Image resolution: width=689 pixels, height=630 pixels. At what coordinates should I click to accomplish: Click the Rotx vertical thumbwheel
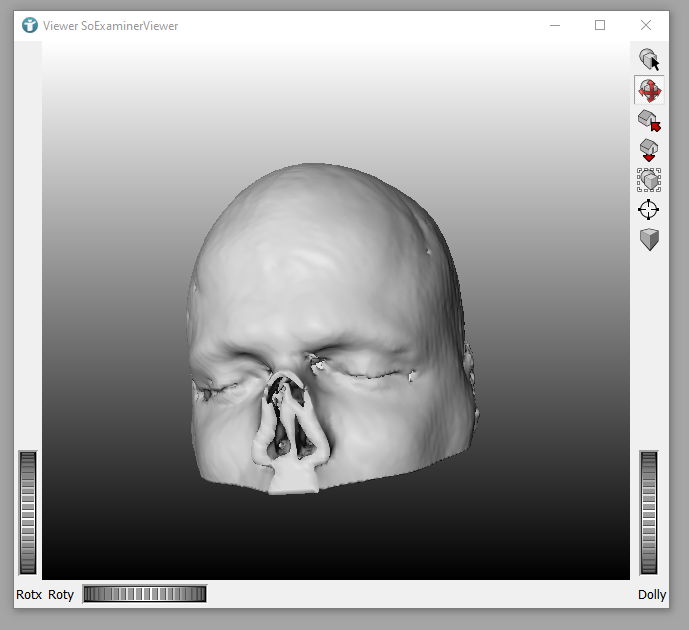coord(28,512)
